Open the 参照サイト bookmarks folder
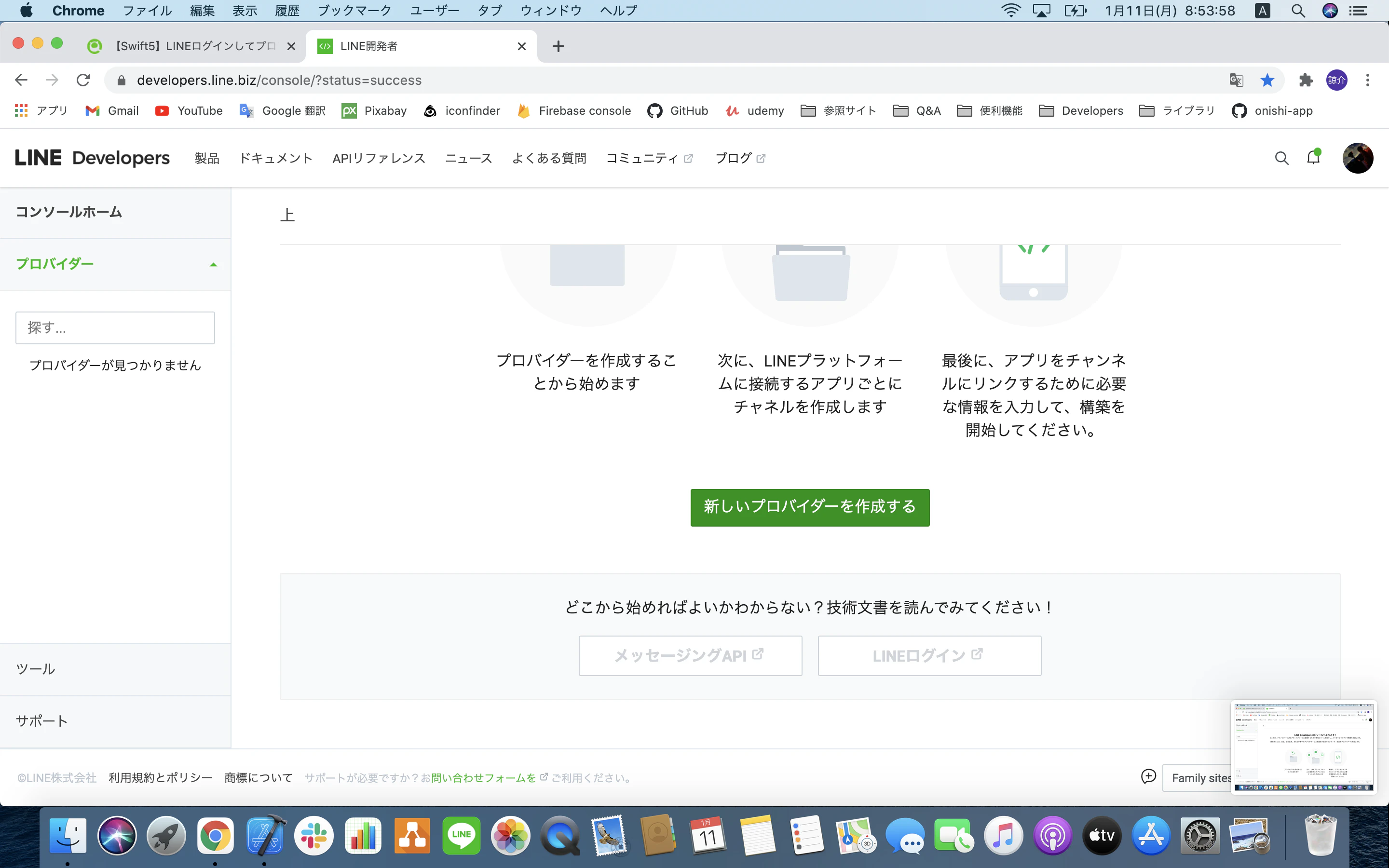This screenshot has height=868, width=1389. 838,111
